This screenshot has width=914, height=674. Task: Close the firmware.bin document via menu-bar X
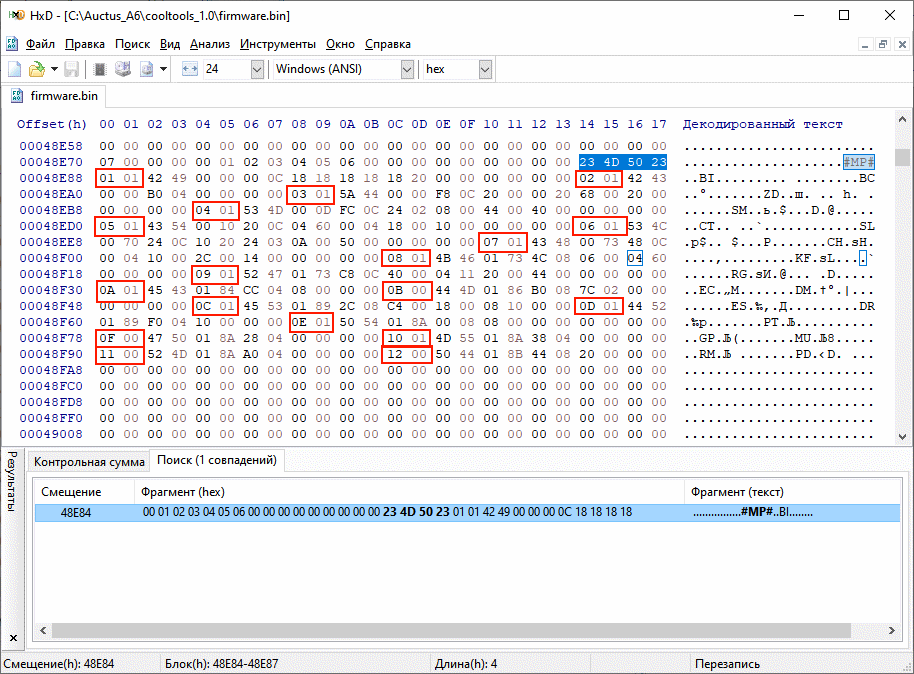point(902,44)
